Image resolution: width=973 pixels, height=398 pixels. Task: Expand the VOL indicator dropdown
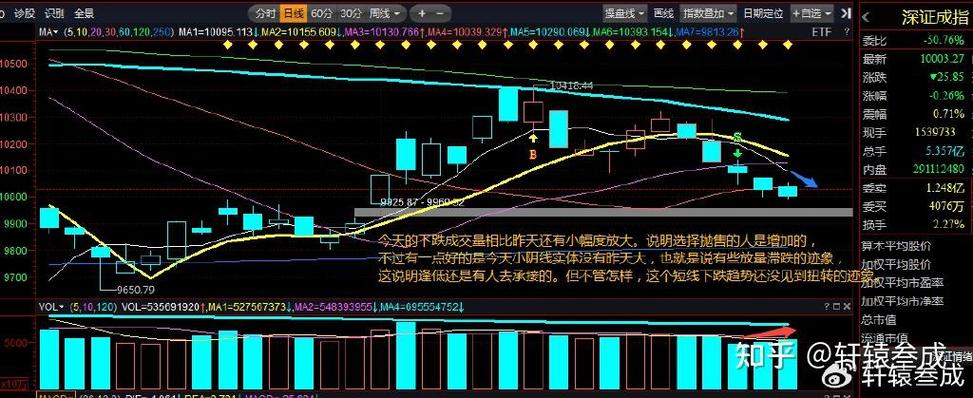(x=52, y=307)
